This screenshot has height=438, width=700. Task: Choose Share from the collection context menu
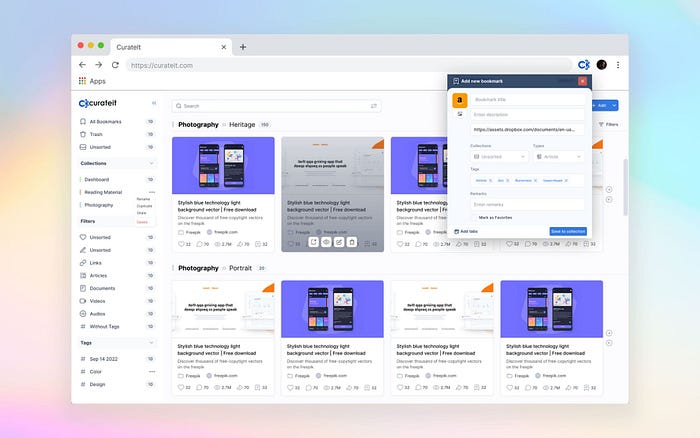pyautogui.click(x=142, y=213)
